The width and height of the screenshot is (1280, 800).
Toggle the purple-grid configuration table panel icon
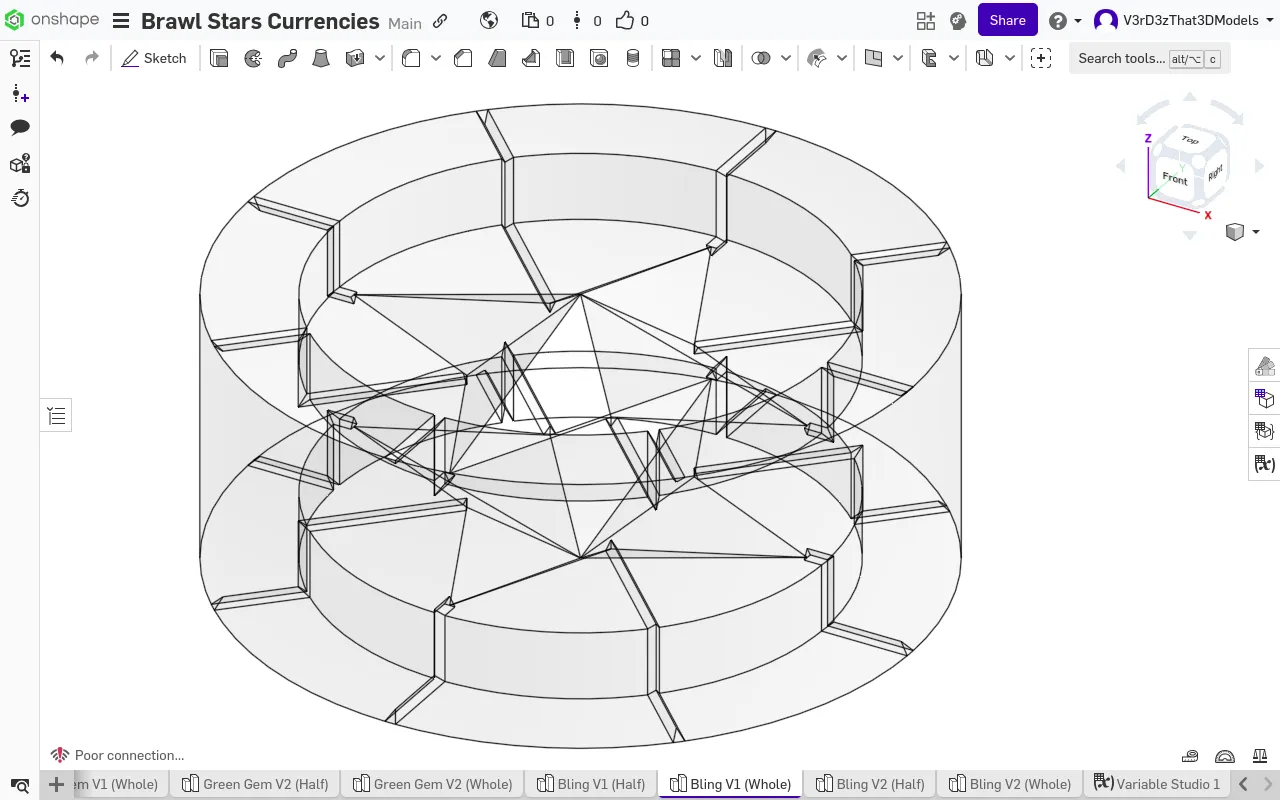1265,398
